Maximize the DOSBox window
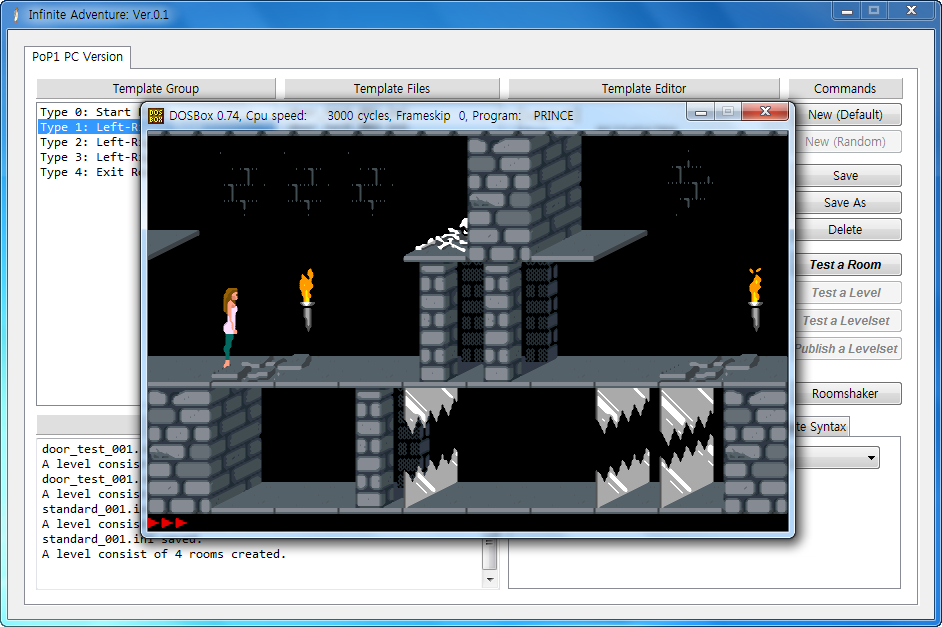 click(728, 112)
